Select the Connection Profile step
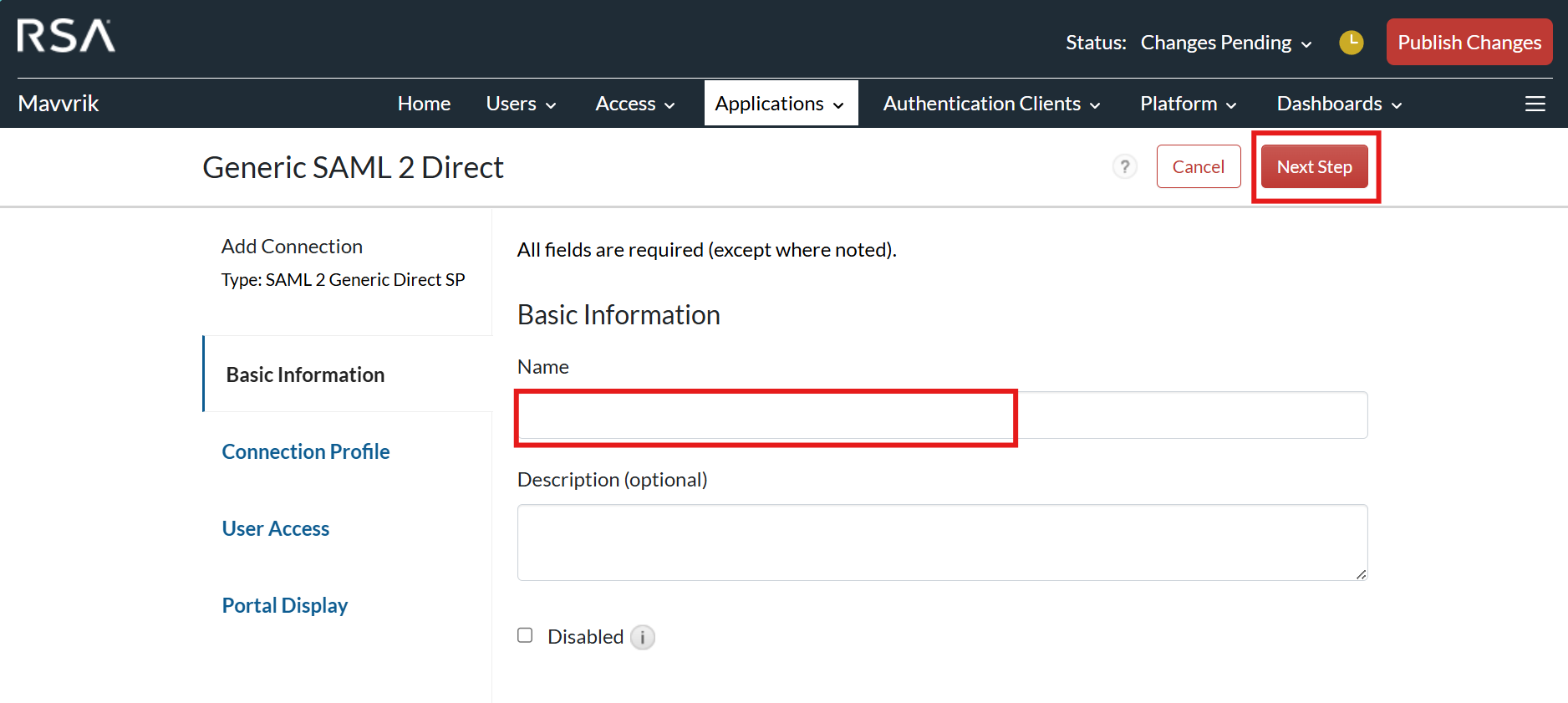 coord(306,451)
